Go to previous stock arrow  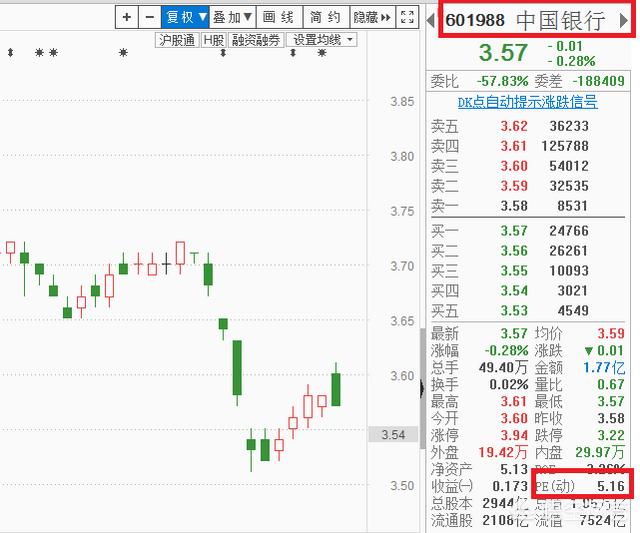tap(430, 20)
